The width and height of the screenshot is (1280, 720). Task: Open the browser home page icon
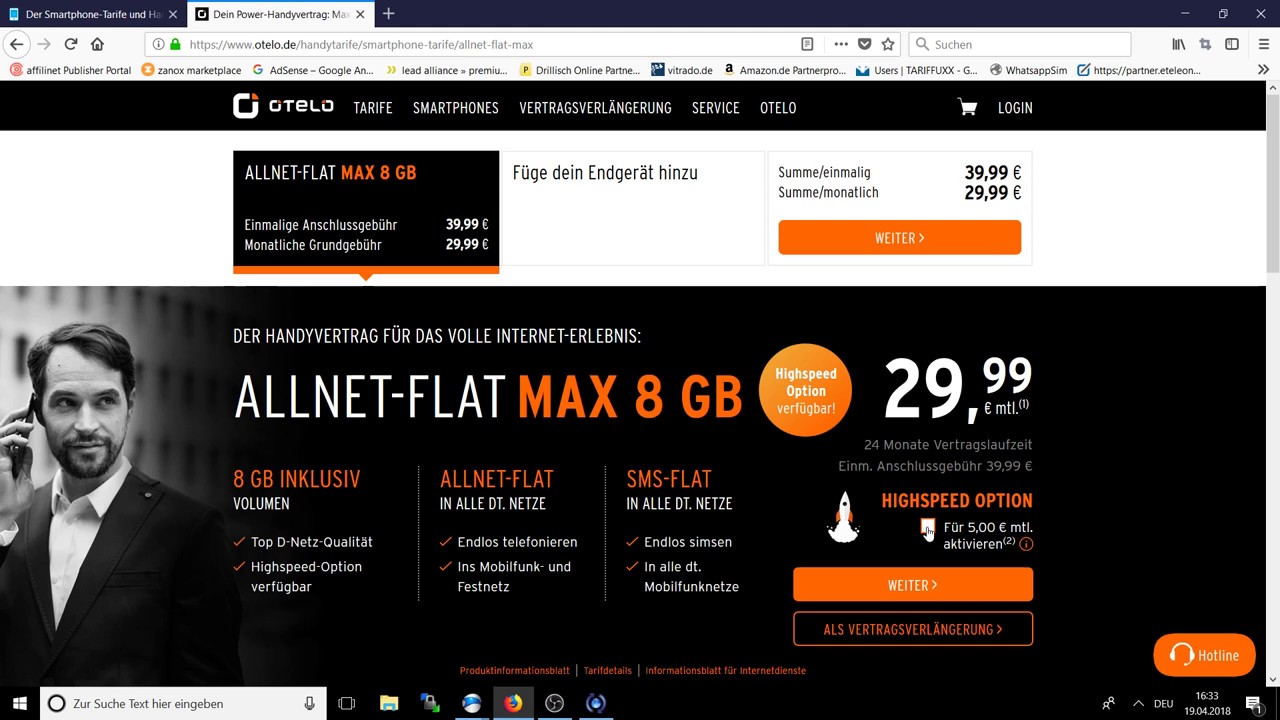coord(97,44)
